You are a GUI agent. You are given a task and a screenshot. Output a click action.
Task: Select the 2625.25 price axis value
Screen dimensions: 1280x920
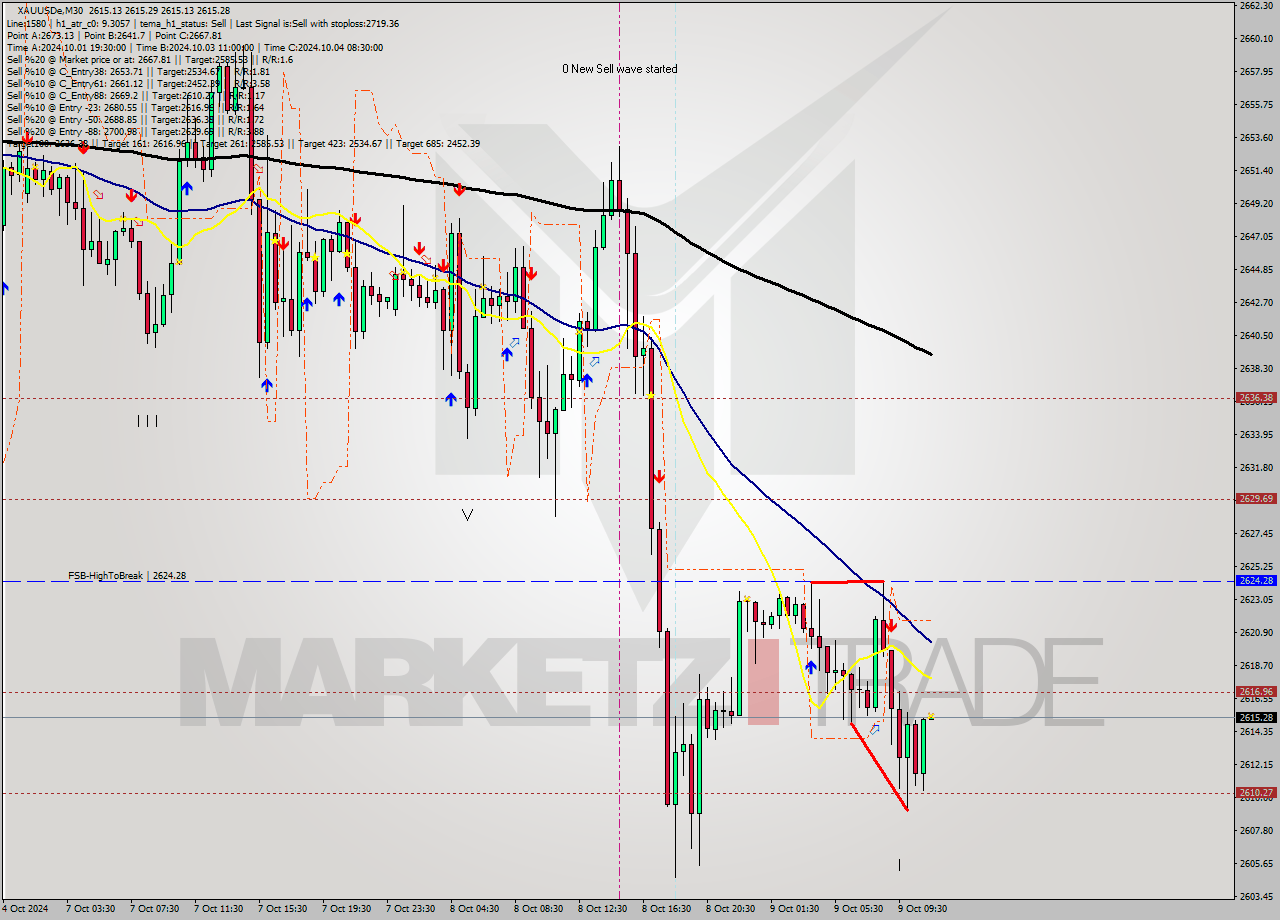1256,566
